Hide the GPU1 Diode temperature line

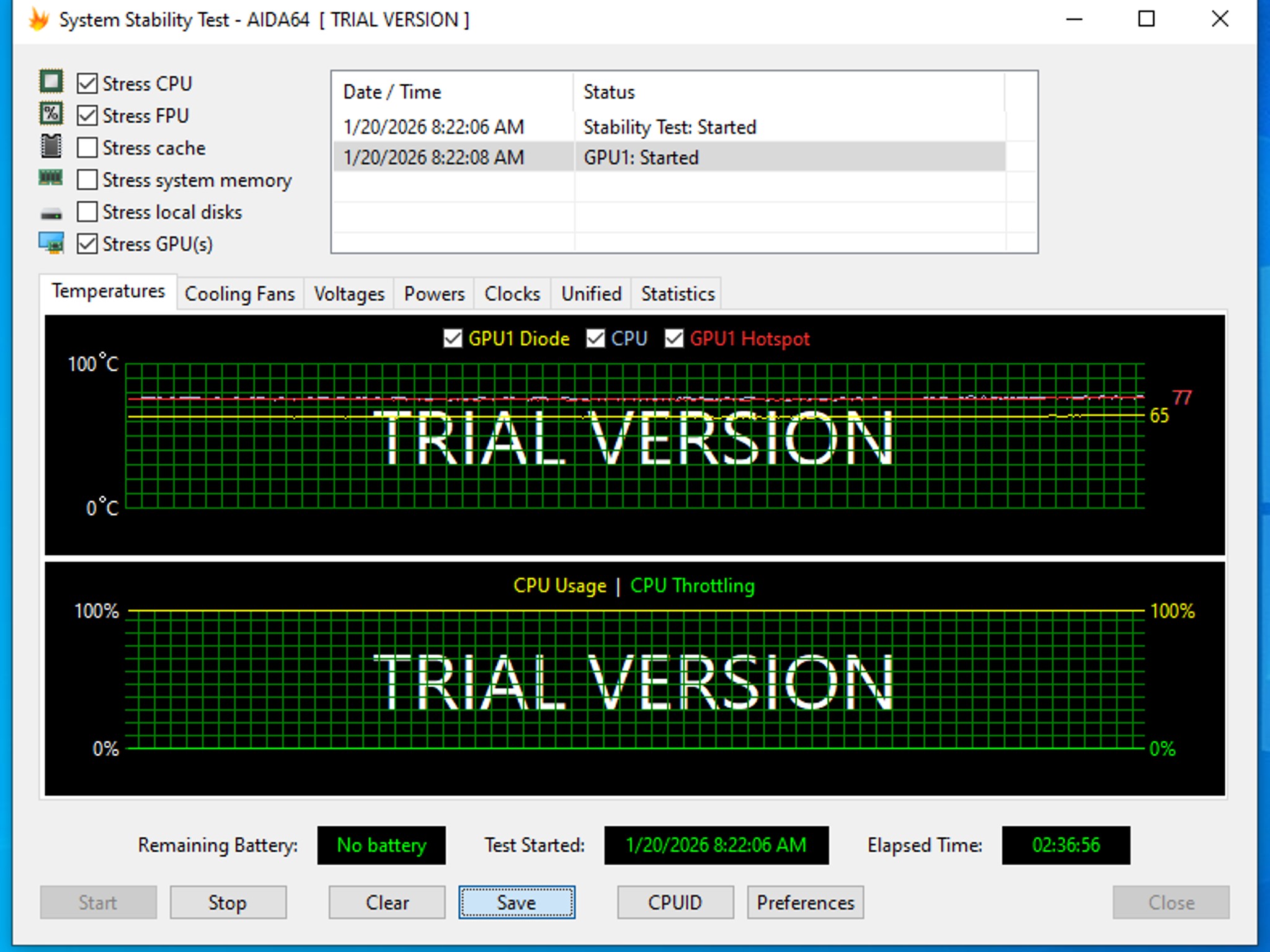coord(453,338)
